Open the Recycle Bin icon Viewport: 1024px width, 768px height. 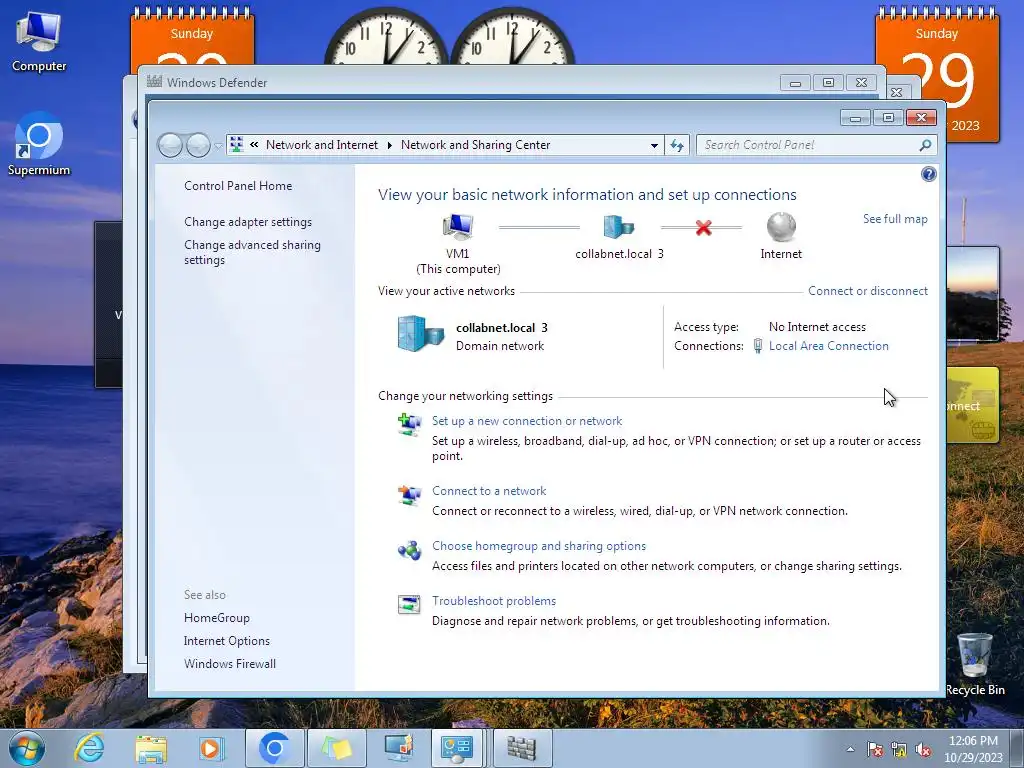pyautogui.click(x=975, y=664)
